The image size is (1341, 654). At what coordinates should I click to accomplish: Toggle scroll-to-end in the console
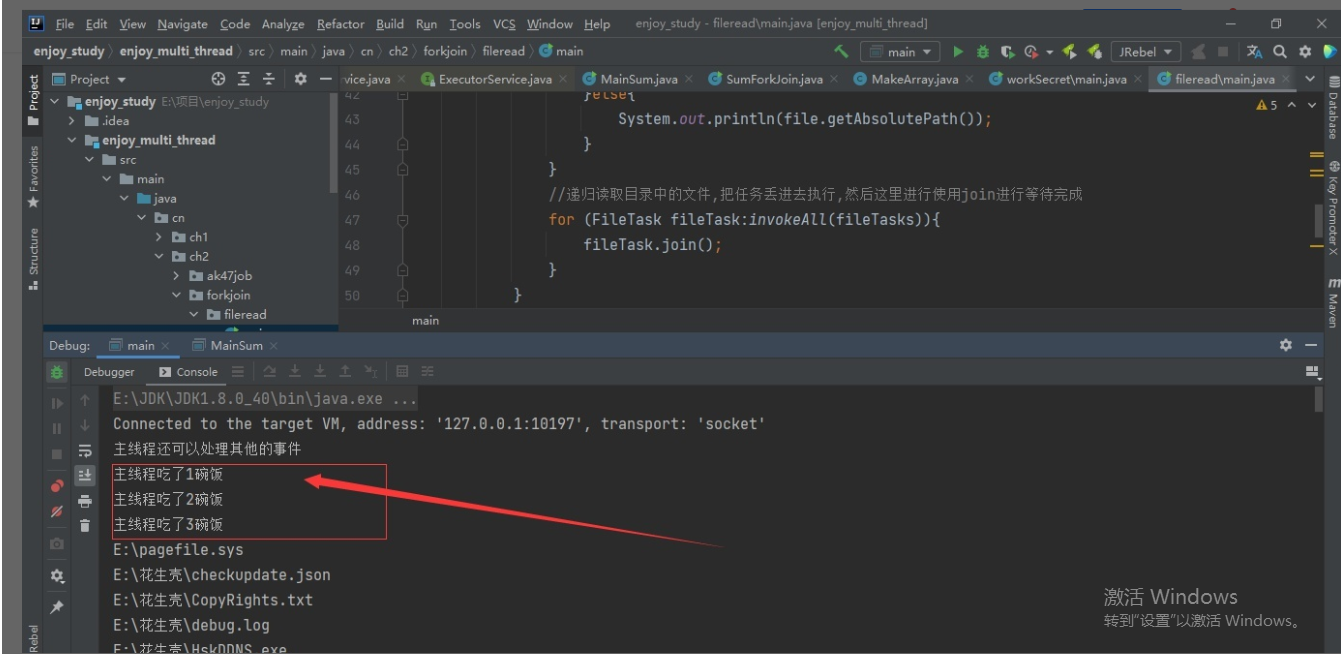coord(86,474)
